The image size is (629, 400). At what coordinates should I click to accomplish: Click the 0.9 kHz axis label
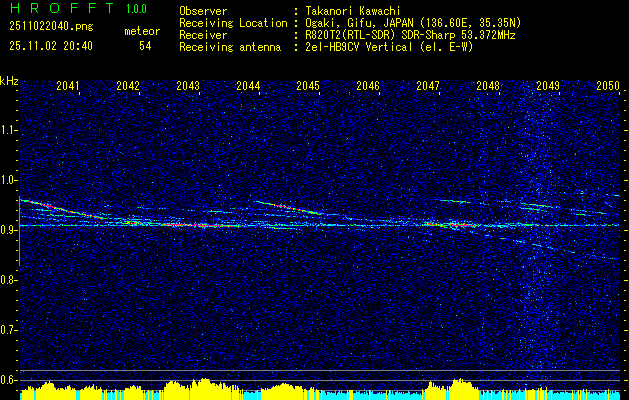coord(8,230)
